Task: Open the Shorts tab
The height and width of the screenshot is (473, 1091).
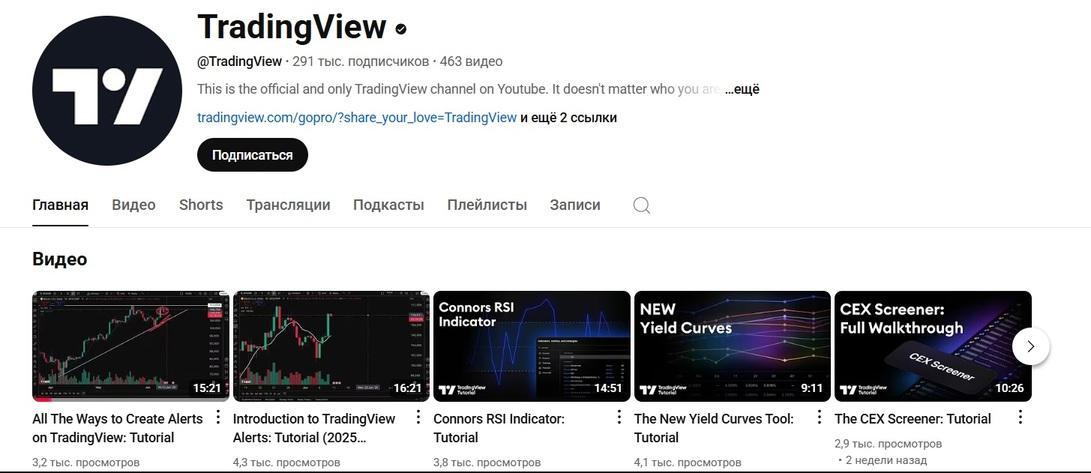Action: 201,205
